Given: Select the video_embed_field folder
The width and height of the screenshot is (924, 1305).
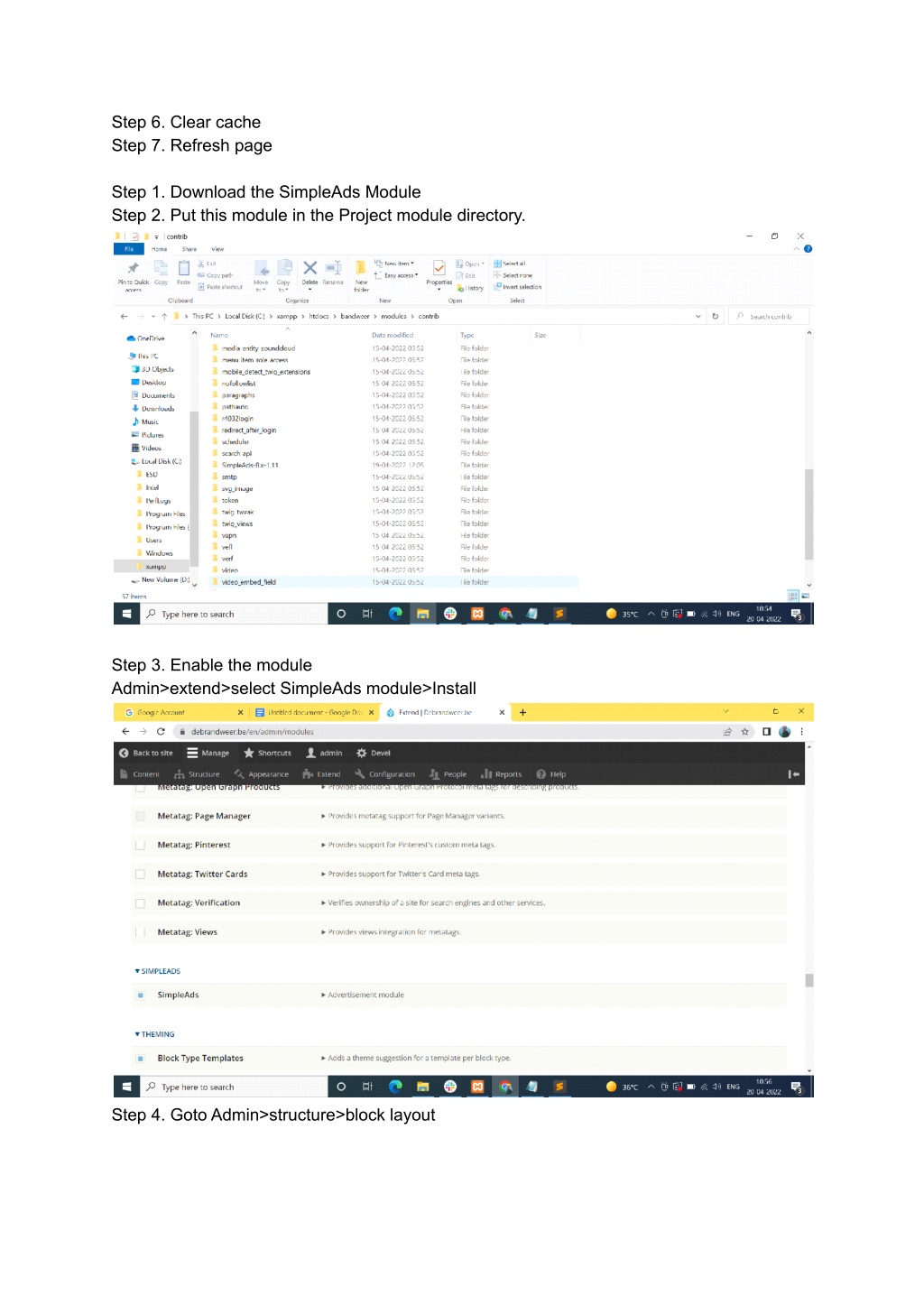Looking at the screenshot, I should click(x=249, y=582).
